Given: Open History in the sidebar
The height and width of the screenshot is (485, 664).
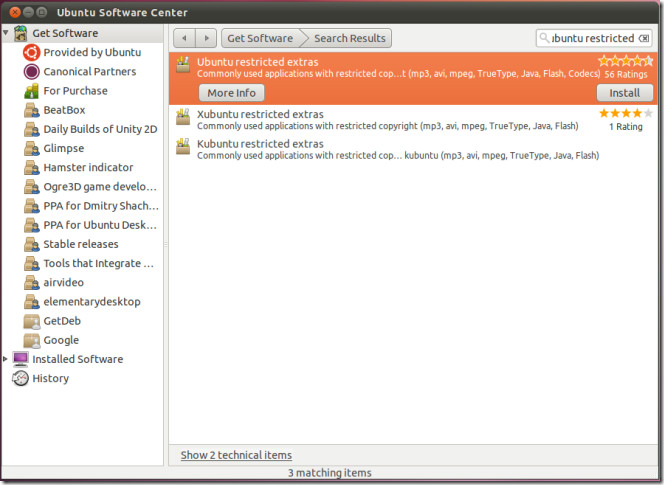Looking at the screenshot, I should pos(50,378).
